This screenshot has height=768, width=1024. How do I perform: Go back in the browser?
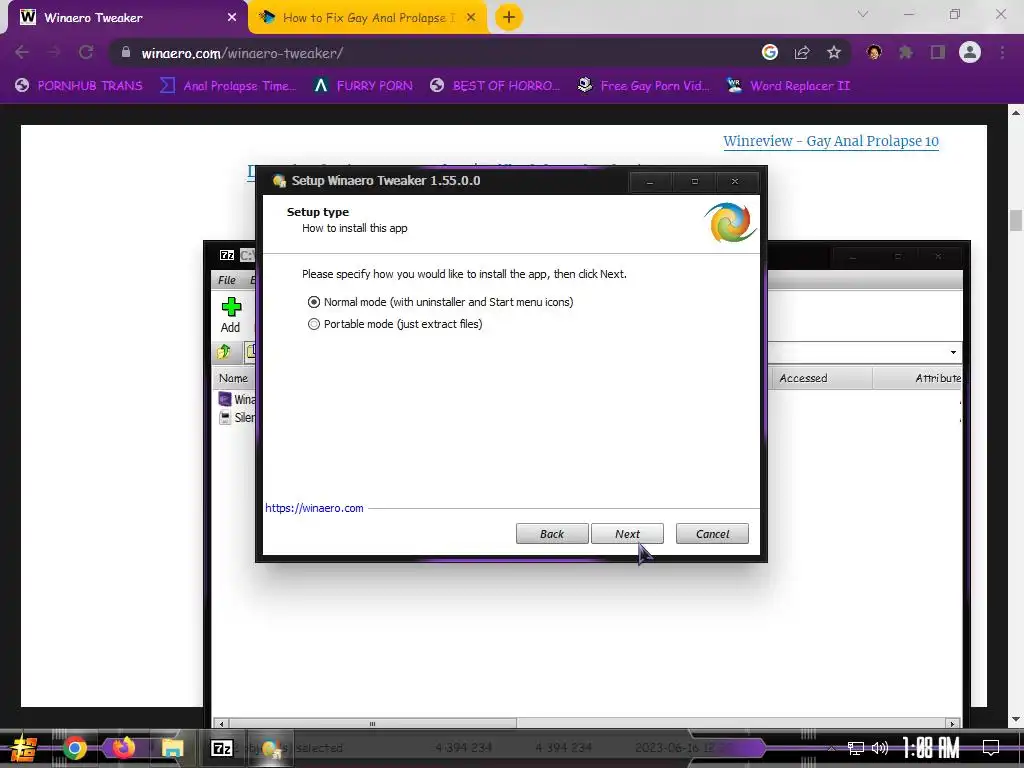tap(22, 52)
